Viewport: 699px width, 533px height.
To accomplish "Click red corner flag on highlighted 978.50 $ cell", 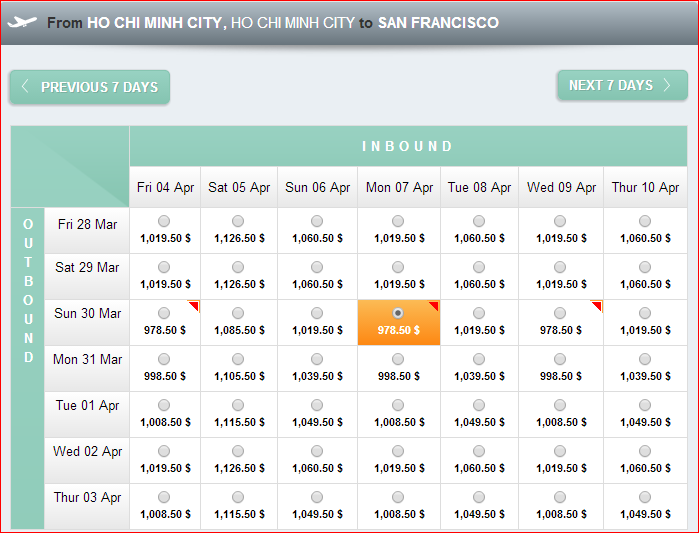I will [x=435, y=306].
